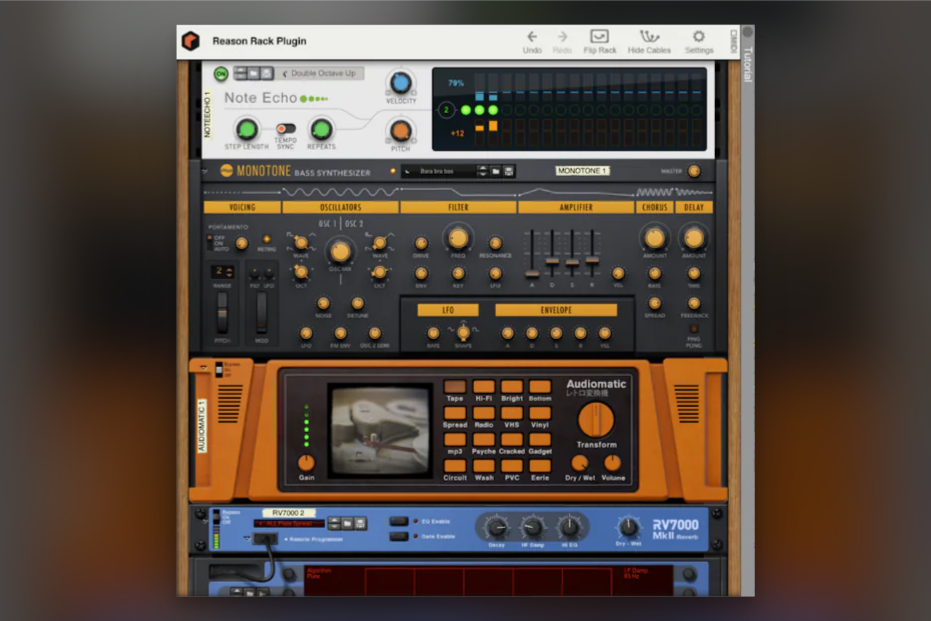Image resolution: width=931 pixels, height=621 pixels.
Task: Click the Undo arrow in the toolbar
Action: coord(532,37)
